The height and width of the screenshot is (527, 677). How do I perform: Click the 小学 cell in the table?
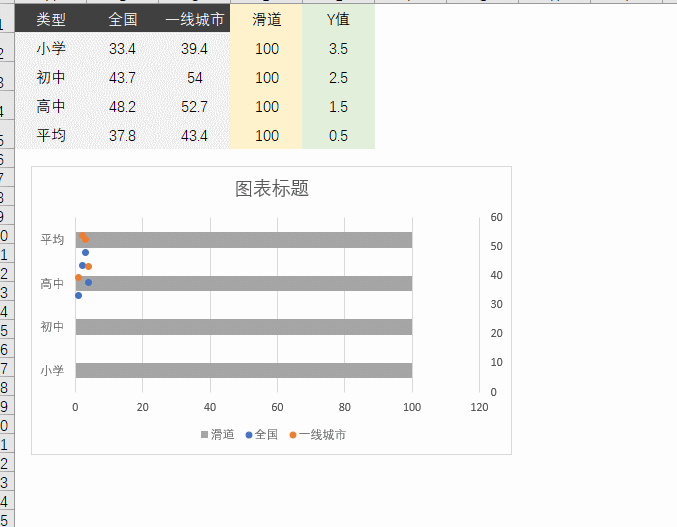(51, 48)
